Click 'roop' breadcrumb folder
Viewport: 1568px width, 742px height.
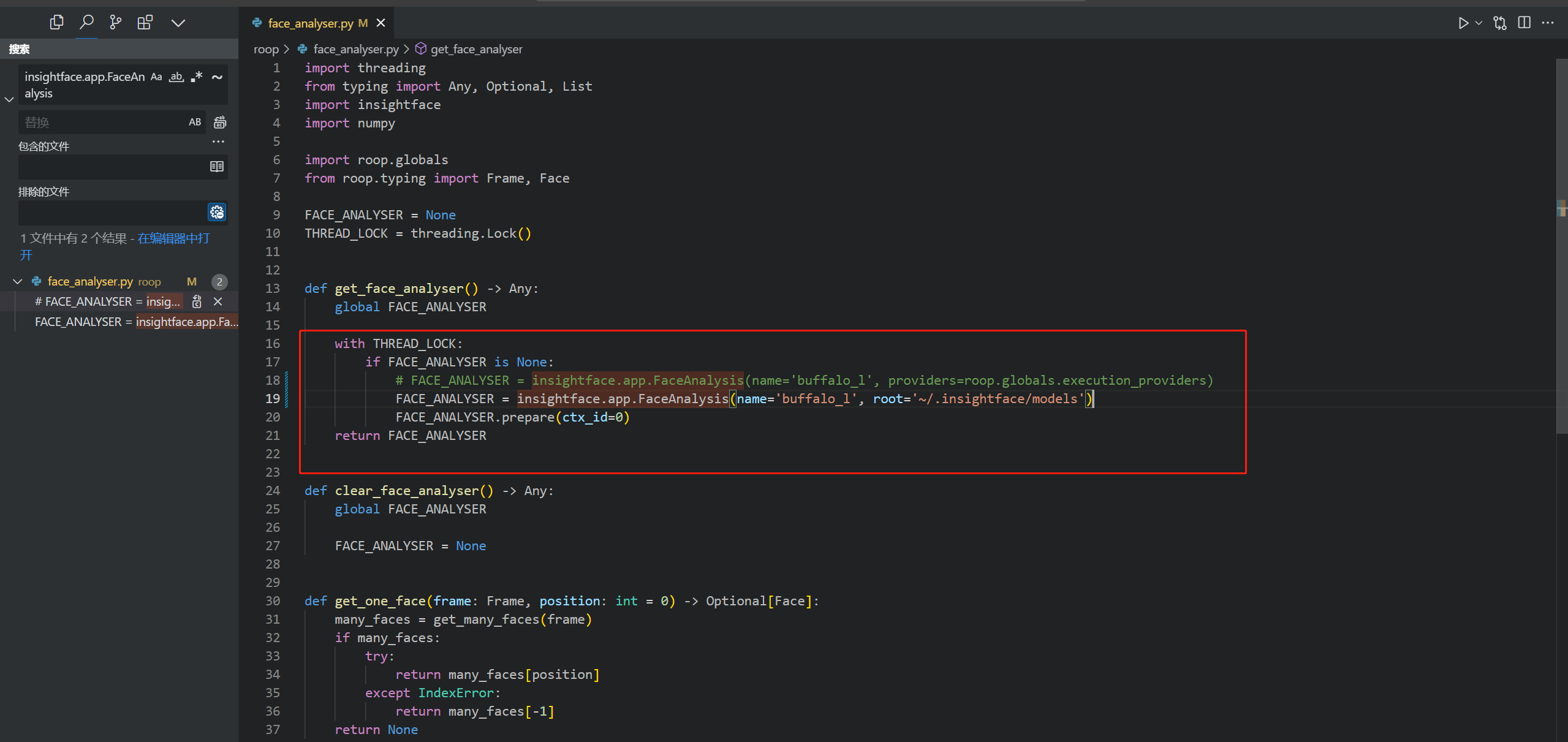point(266,49)
